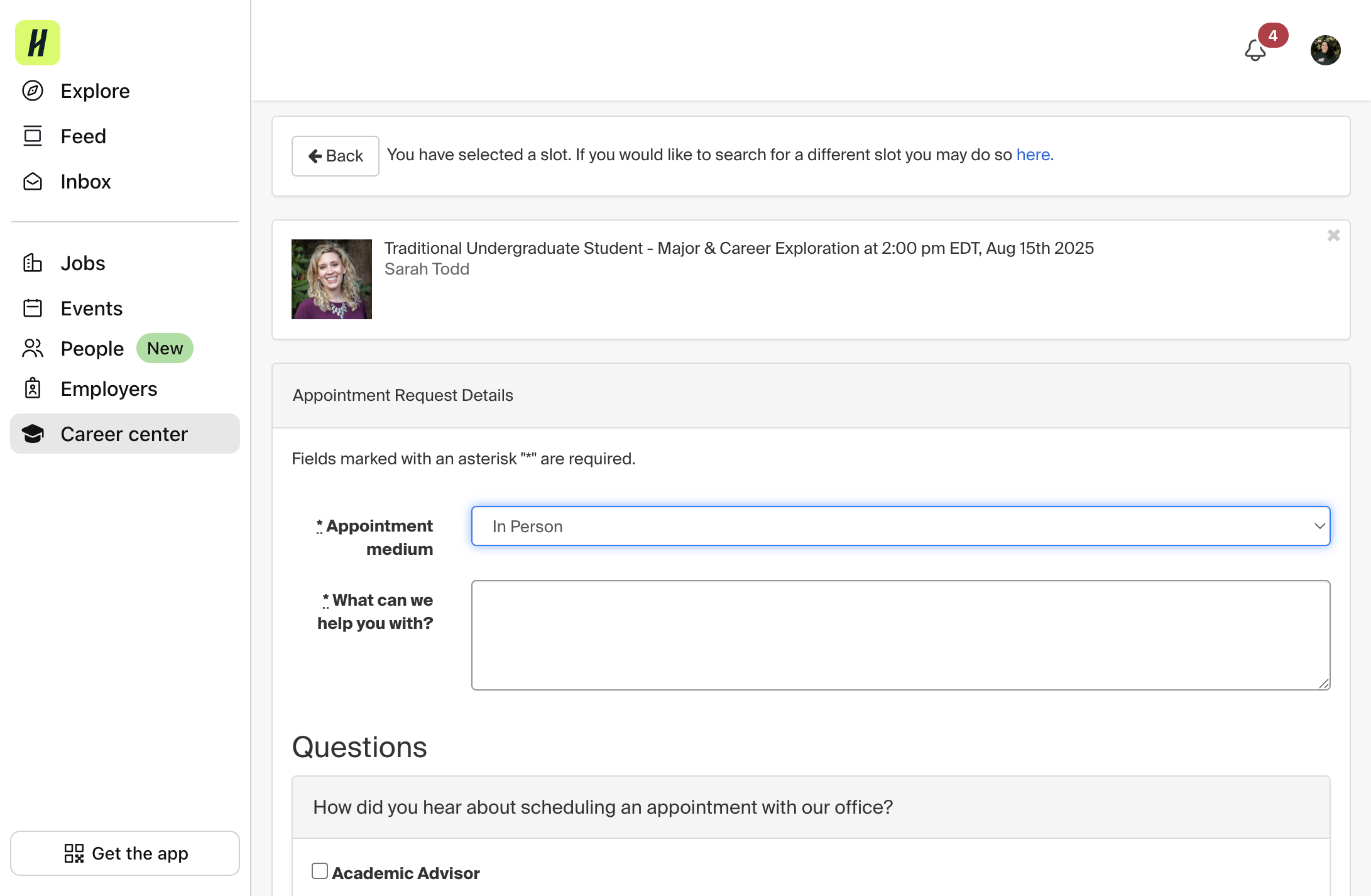This screenshot has width=1371, height=896.
Task: Click the Employers badge icon
Action: [33, 389]
